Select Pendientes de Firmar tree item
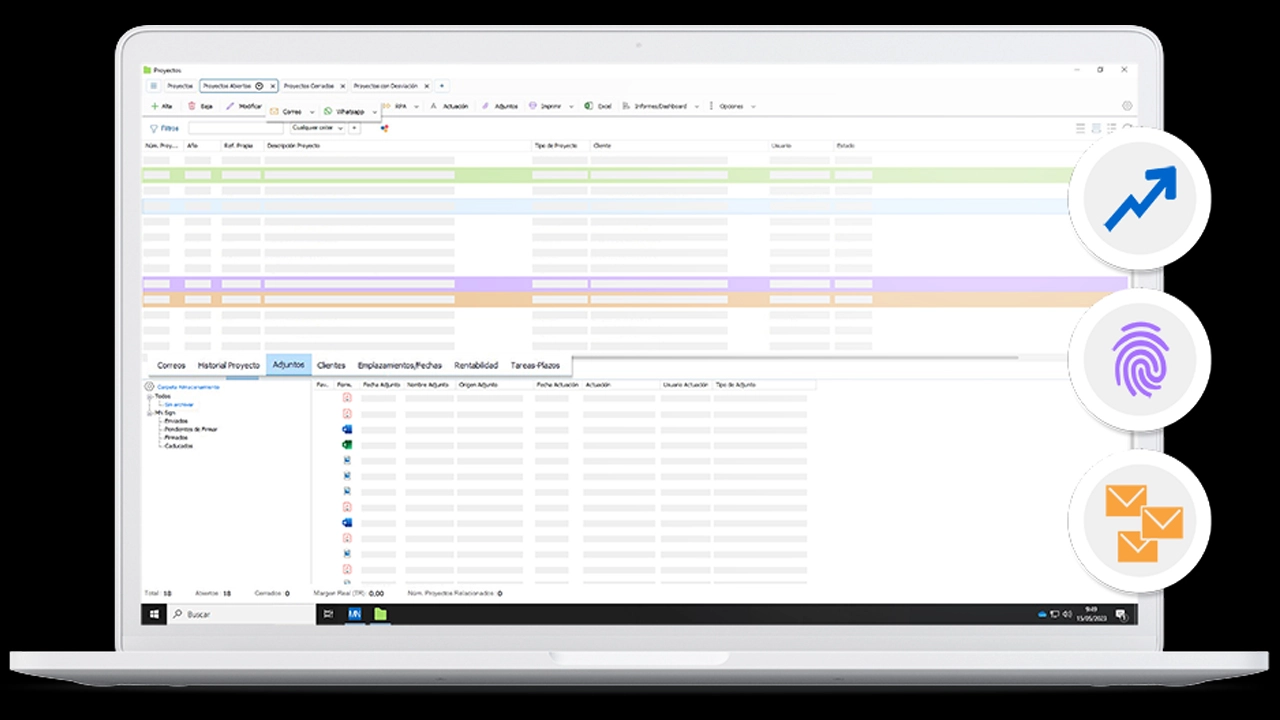 (x=191, y=429)
